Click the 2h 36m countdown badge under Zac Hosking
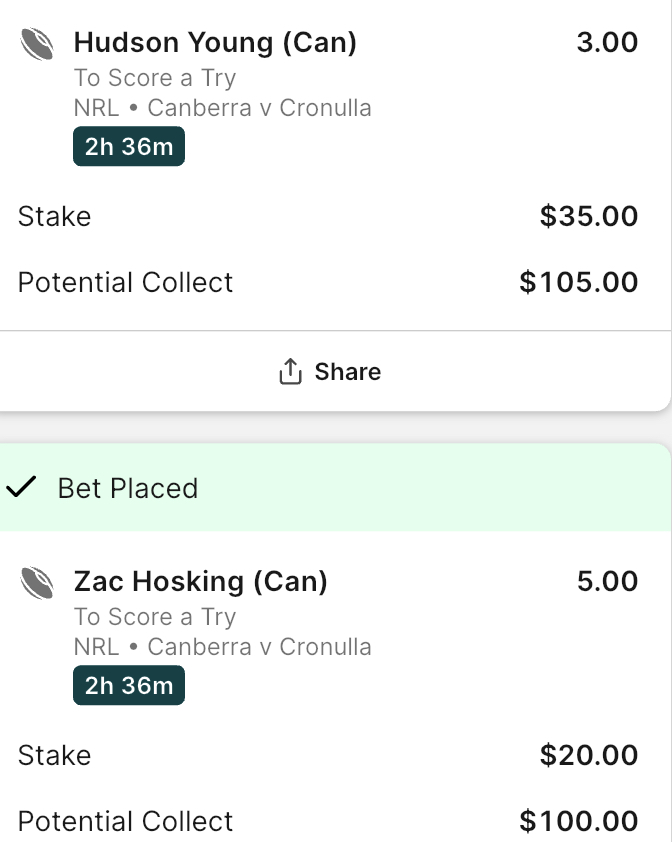 coord(129,686)
